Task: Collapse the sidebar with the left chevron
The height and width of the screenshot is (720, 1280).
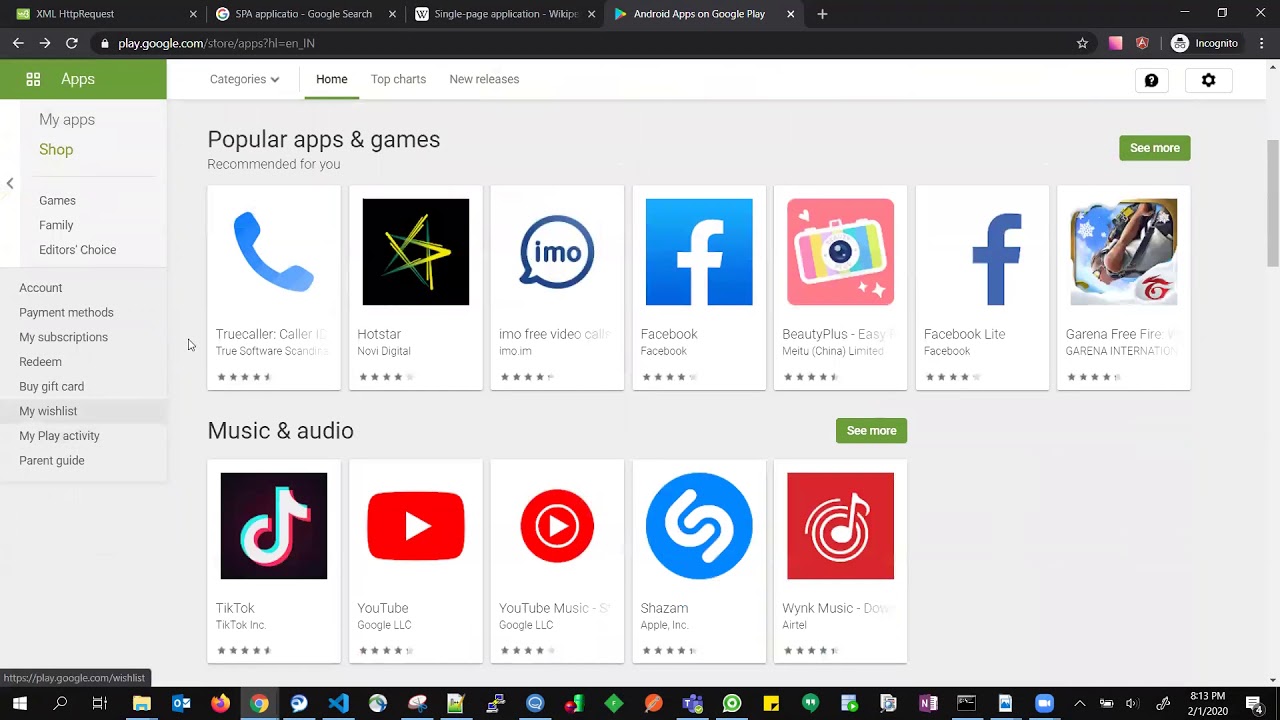Action: [x=10, y=183]
